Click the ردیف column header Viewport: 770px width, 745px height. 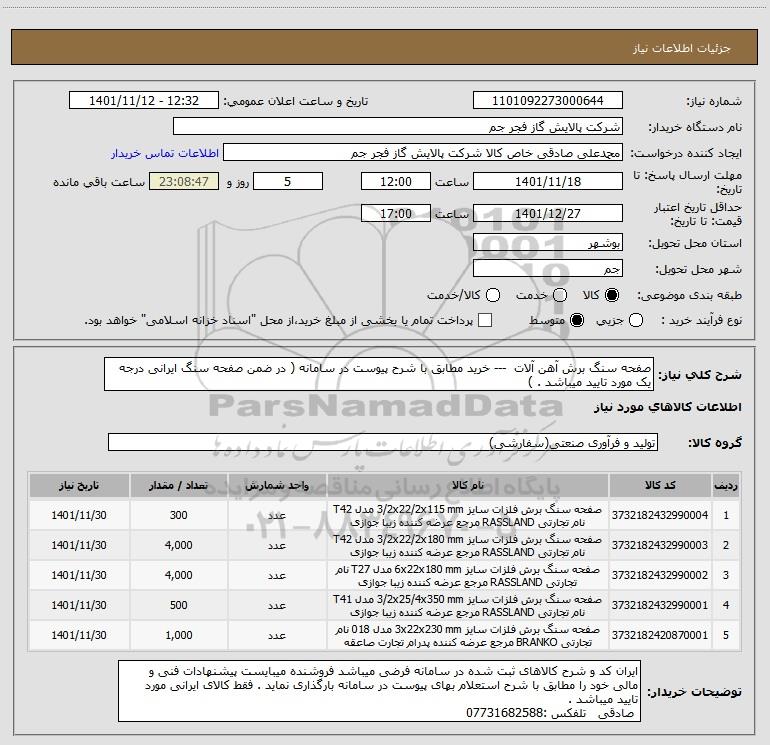(726, 486)
